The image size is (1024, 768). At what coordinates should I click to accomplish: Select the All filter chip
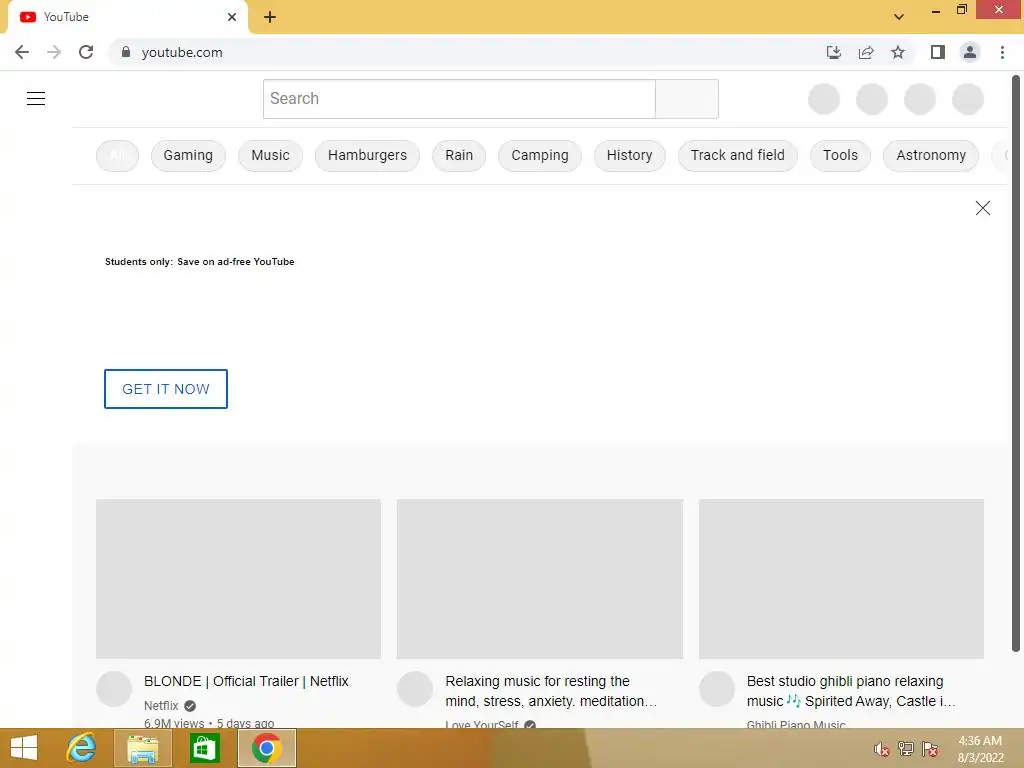[118, 155]
